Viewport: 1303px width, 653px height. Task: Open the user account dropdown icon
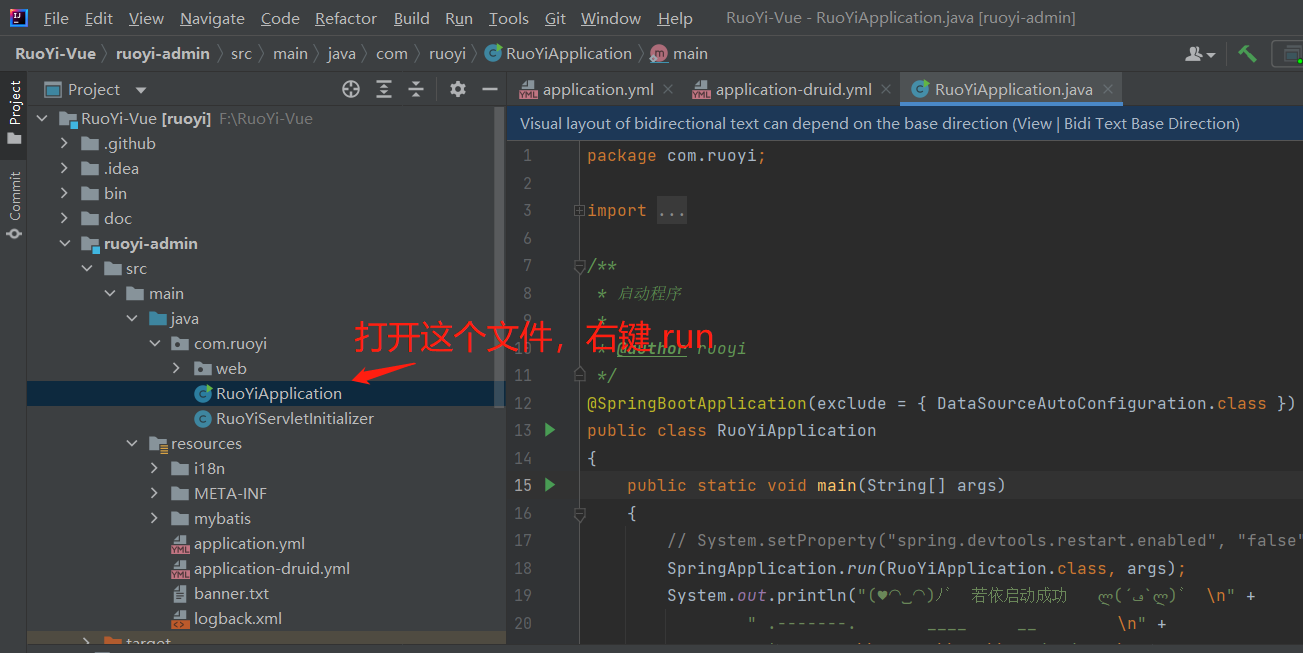[1200, 54]
